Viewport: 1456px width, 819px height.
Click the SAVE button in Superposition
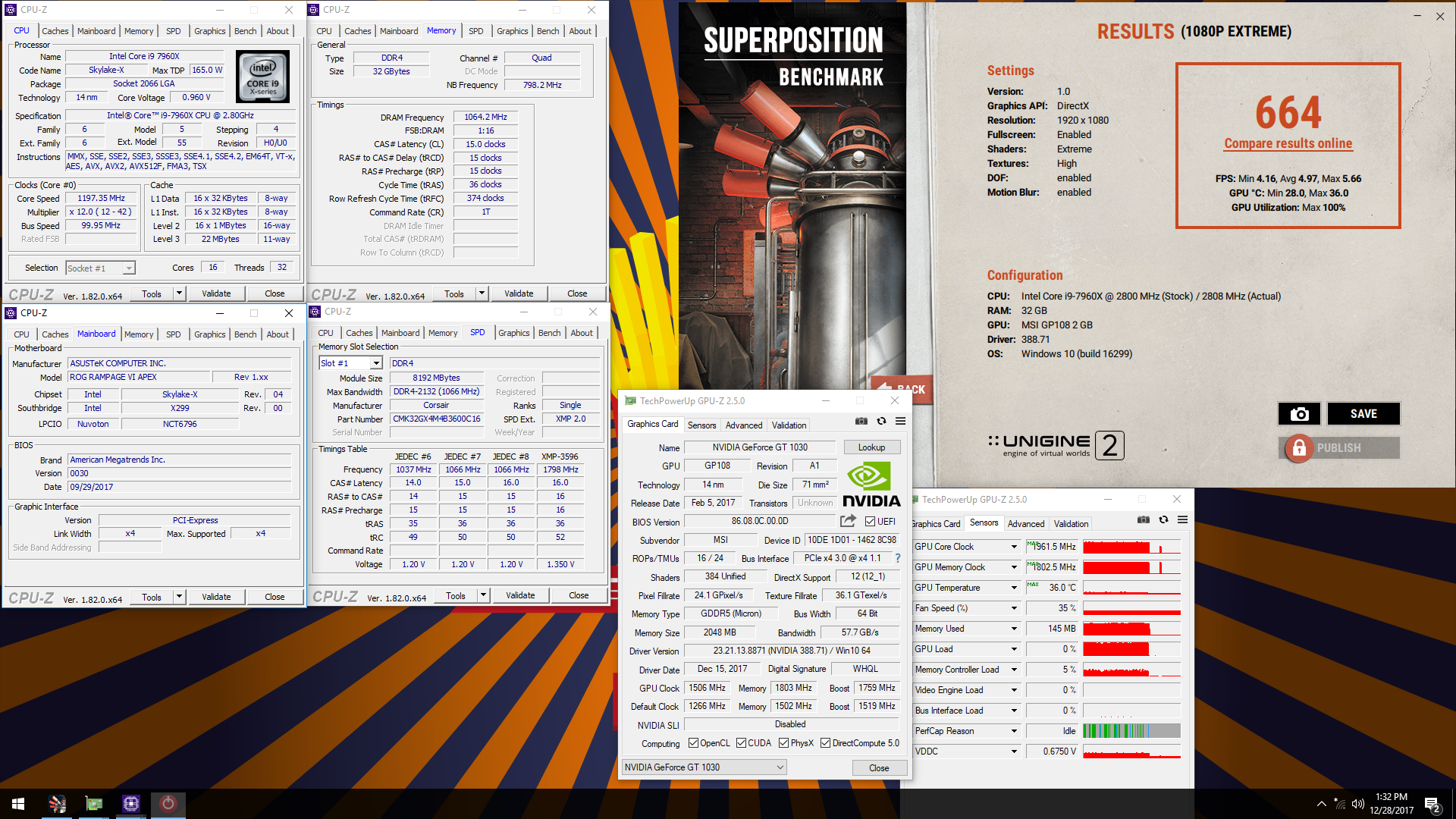(x=1363, y=413)
